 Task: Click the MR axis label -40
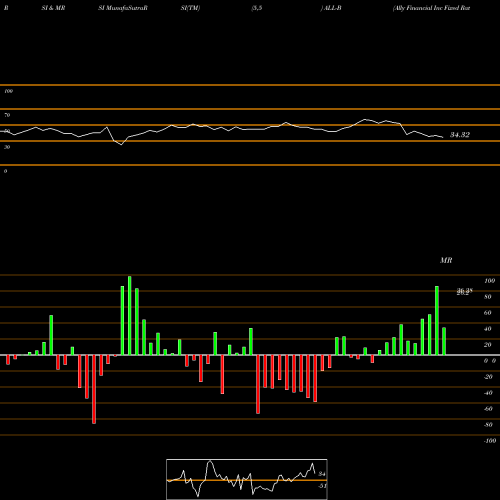click(x=488, y=393)
